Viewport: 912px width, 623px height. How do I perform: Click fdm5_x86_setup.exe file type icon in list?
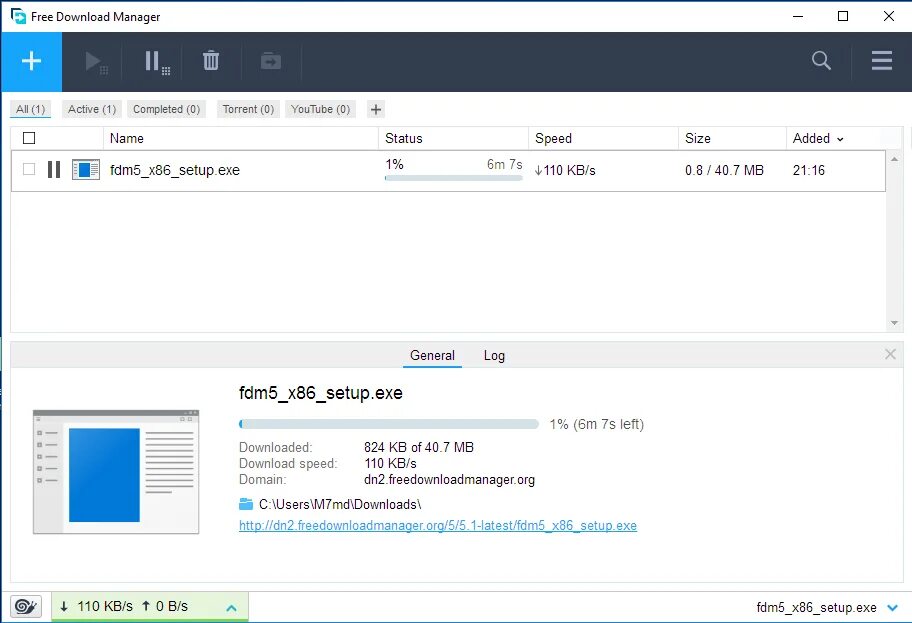(x=86, y=170)
